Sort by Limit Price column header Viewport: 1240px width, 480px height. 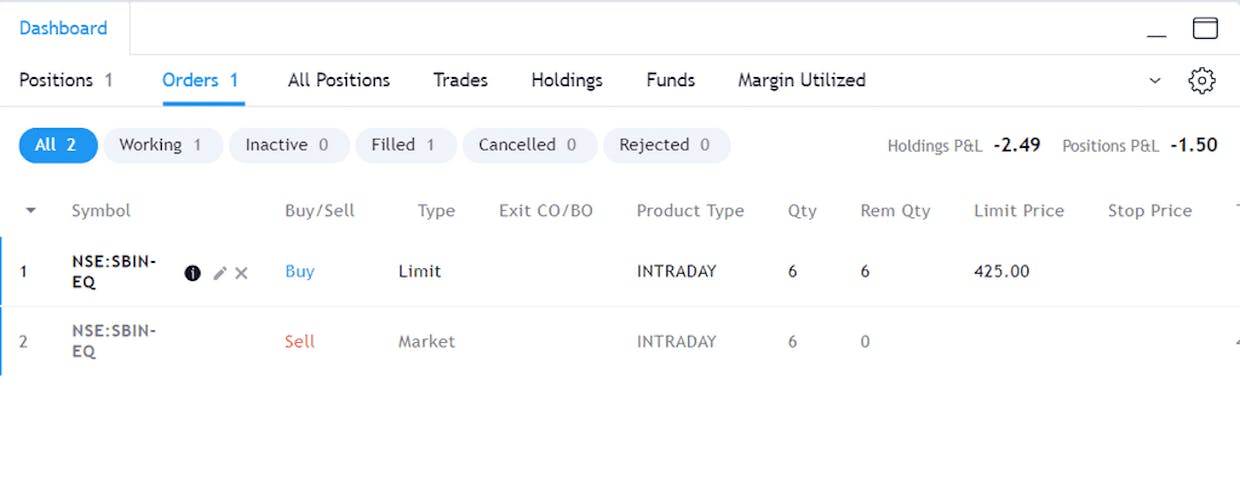coord(1019,211)
